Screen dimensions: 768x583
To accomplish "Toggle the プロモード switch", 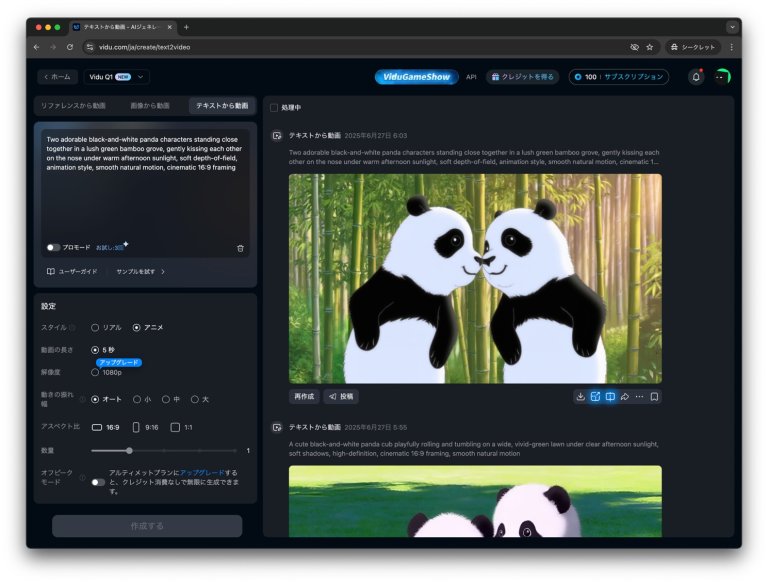I will 53,247.
